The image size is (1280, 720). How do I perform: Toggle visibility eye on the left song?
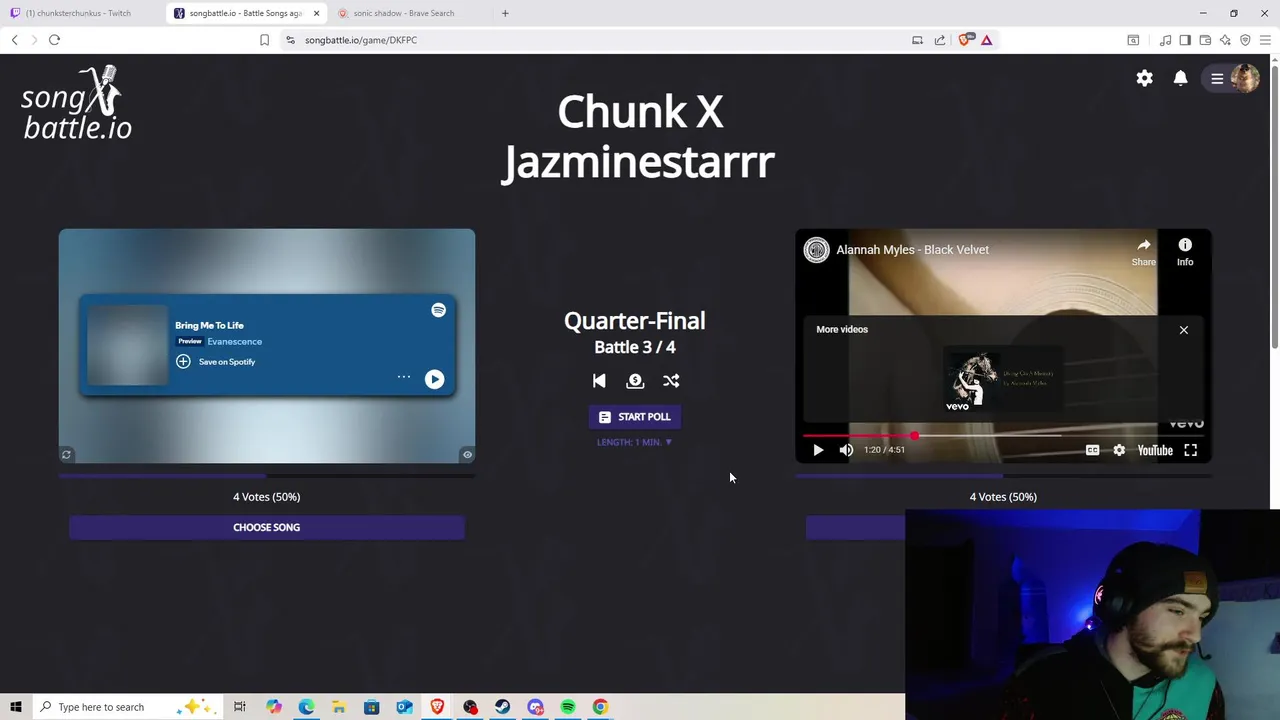pyautogui.click(x=467, y=455)
